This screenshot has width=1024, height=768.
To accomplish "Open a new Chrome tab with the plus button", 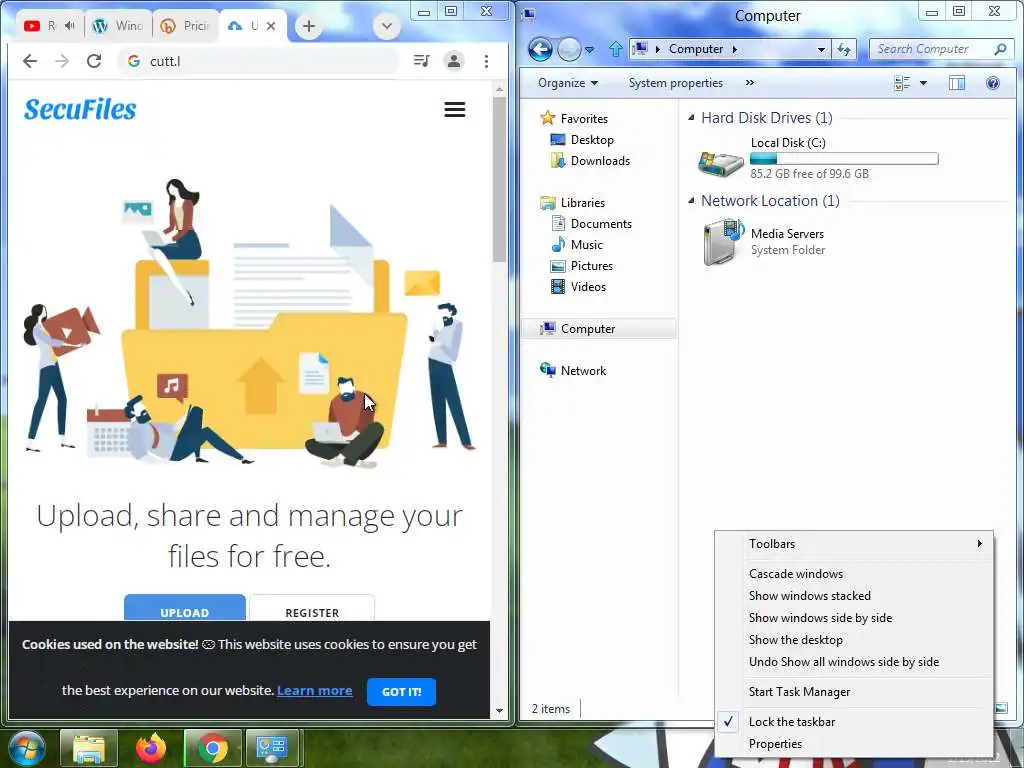I will coord(309,26).
